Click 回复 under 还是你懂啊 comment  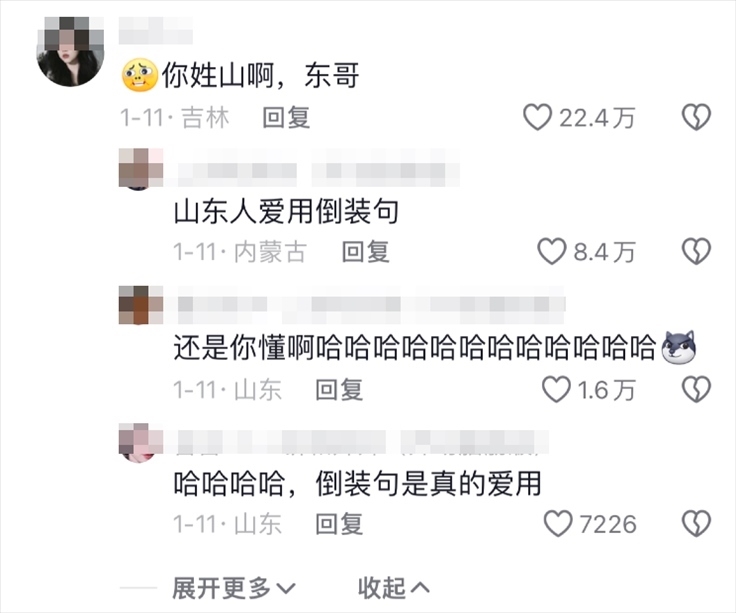click(339, 390)
